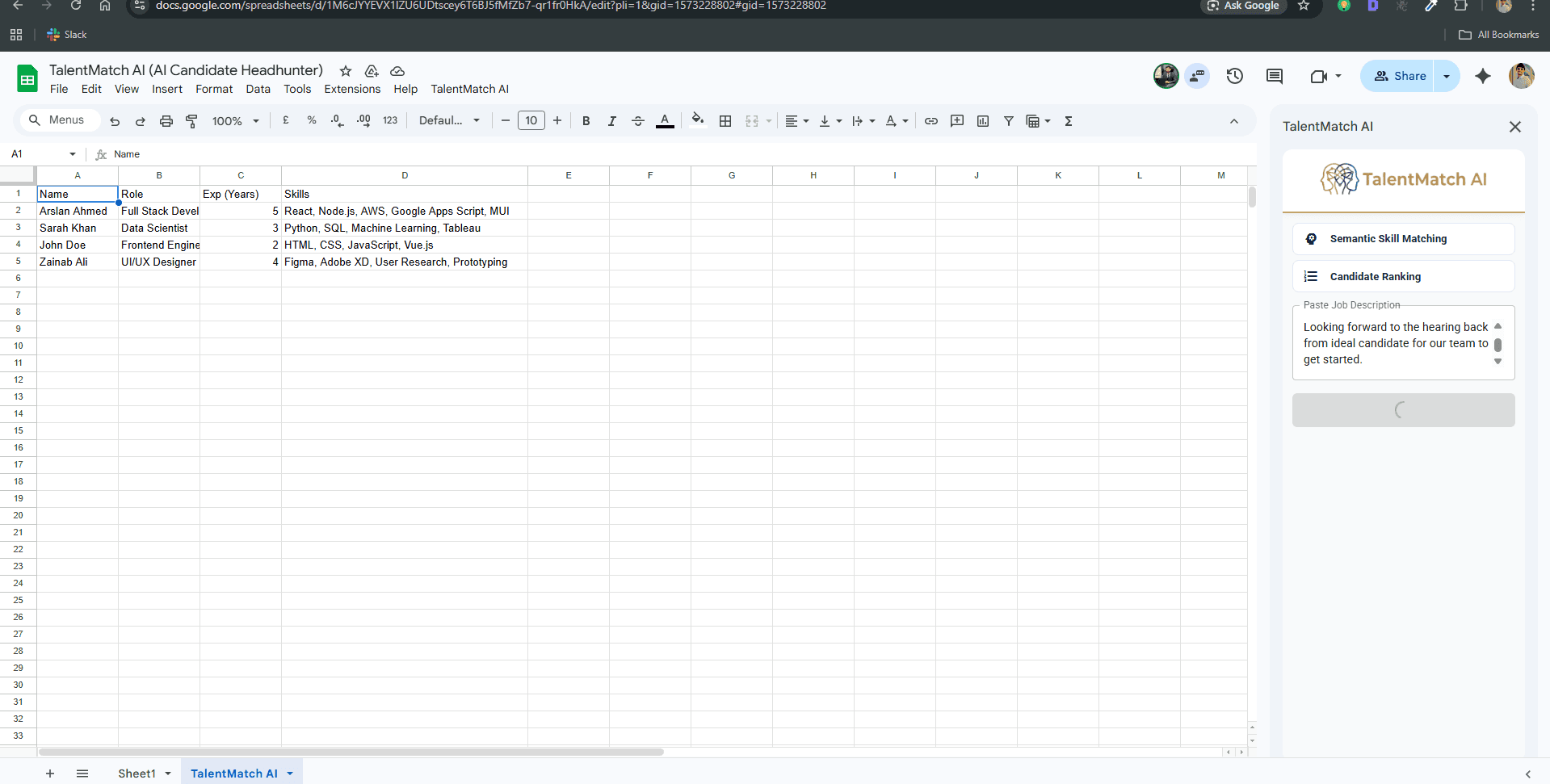Open the Format menu

point(214,89)
